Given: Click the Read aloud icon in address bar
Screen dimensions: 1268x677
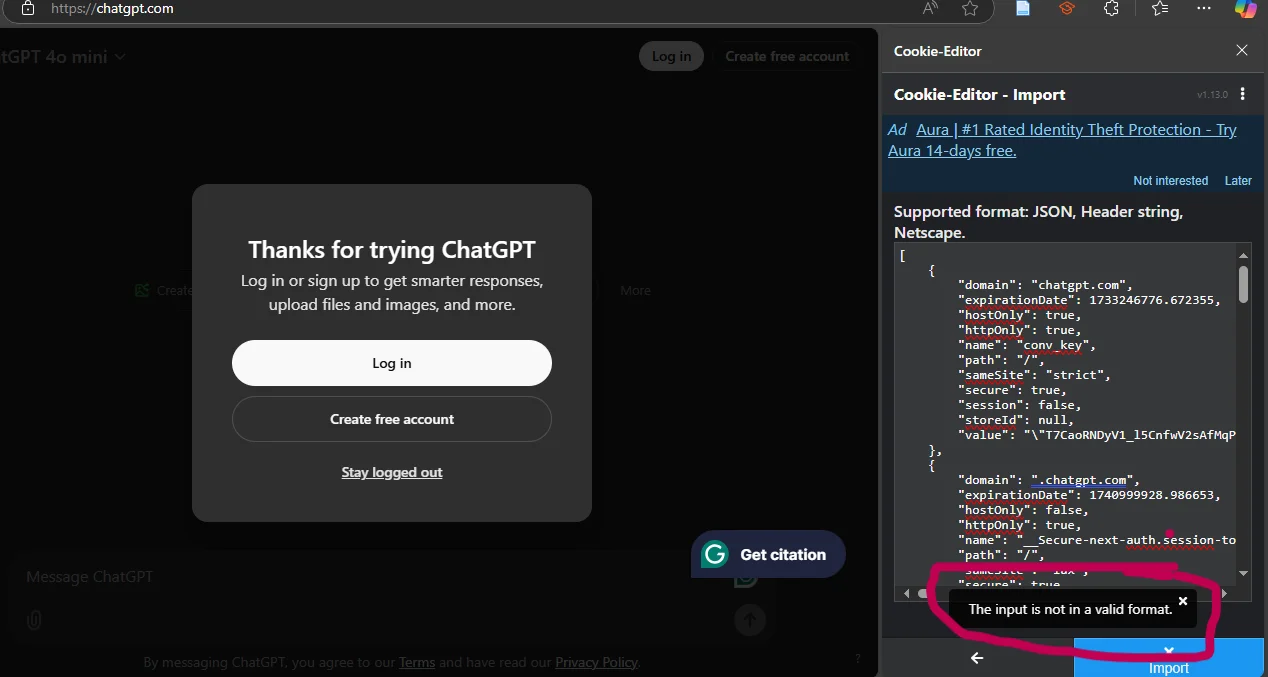Looking at the screenshot, I should (930, 8).
